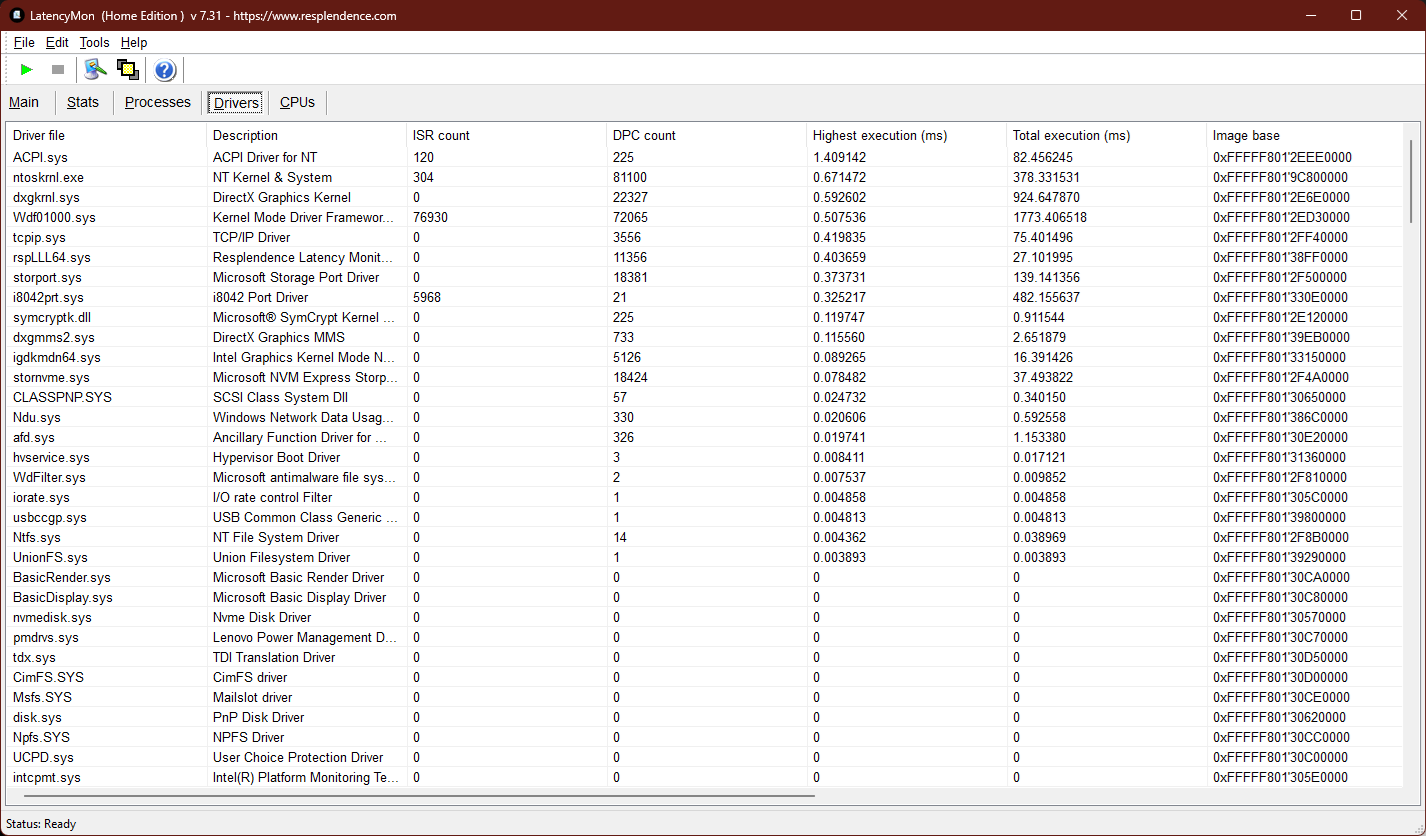1426x836 pixels.
Task: Open help via the blue question mark
Action: 165,70
